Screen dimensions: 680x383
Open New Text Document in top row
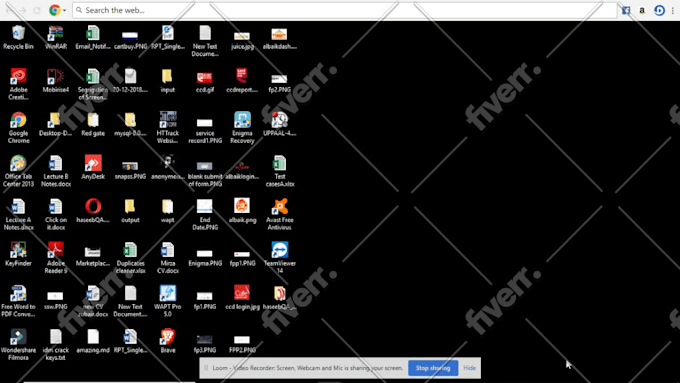pos(205,41)
